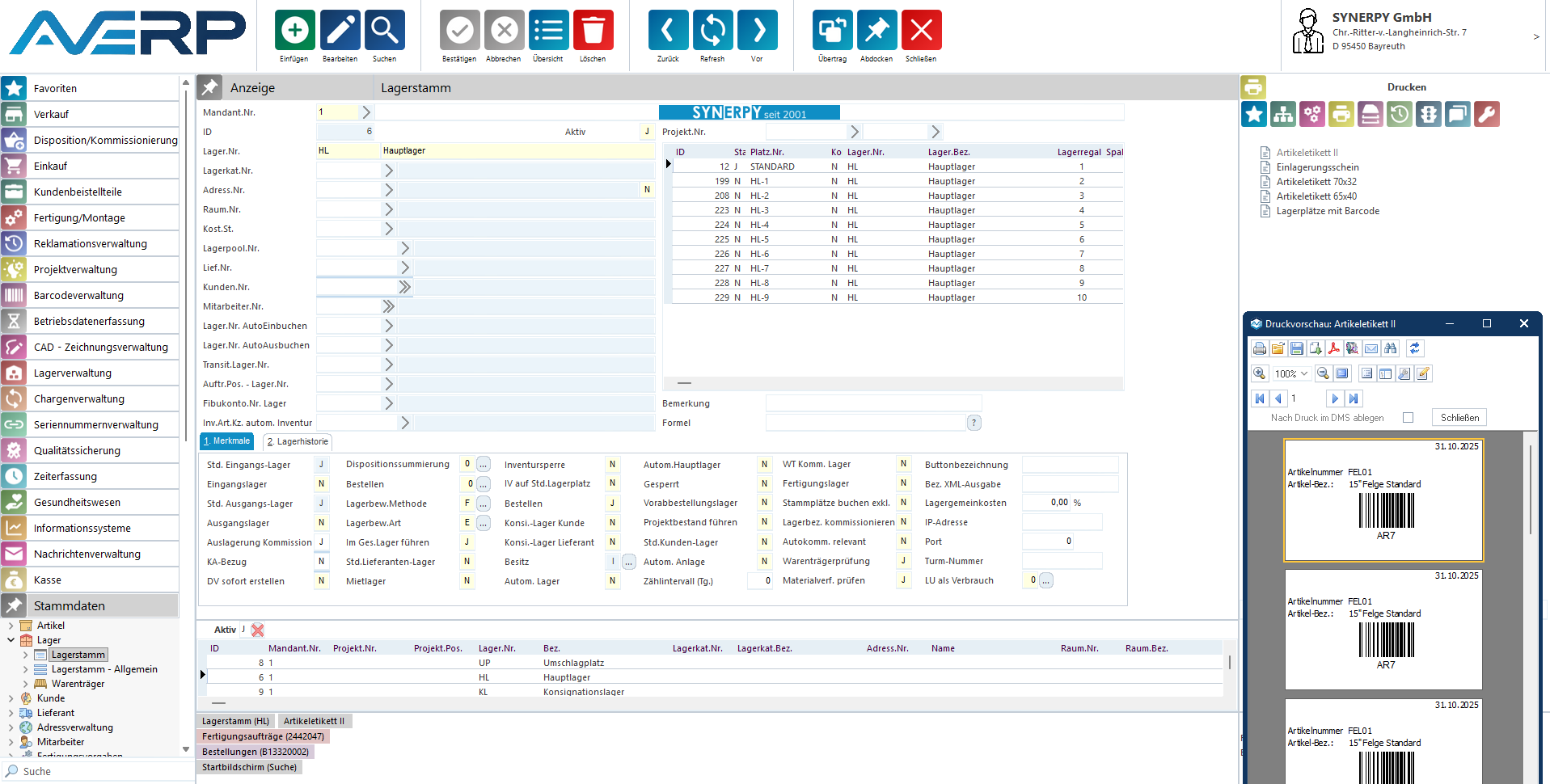Click the Abdocken pin icon

pos(876,31)
